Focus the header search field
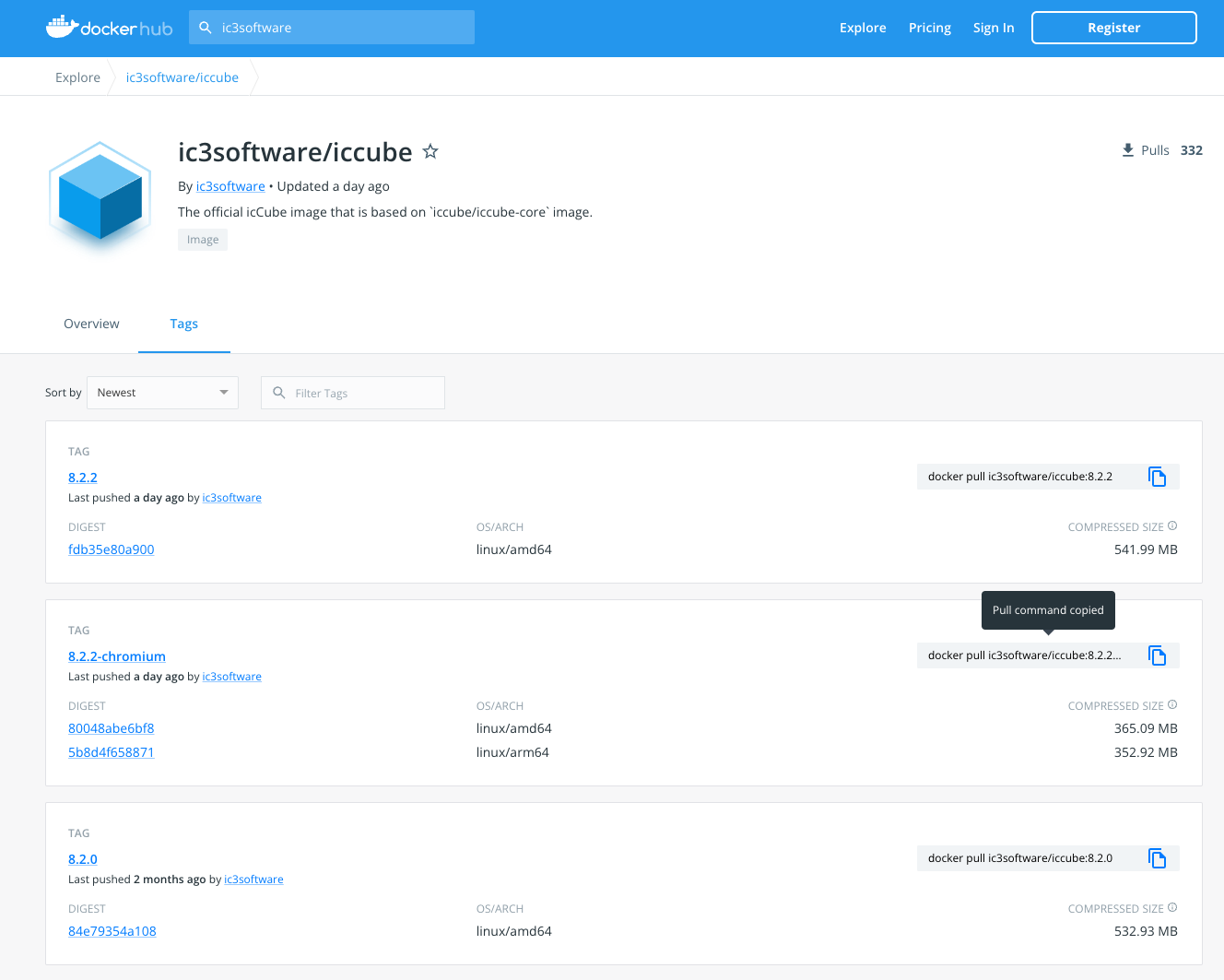The image size is (1224, 980). tap(332, 28)
